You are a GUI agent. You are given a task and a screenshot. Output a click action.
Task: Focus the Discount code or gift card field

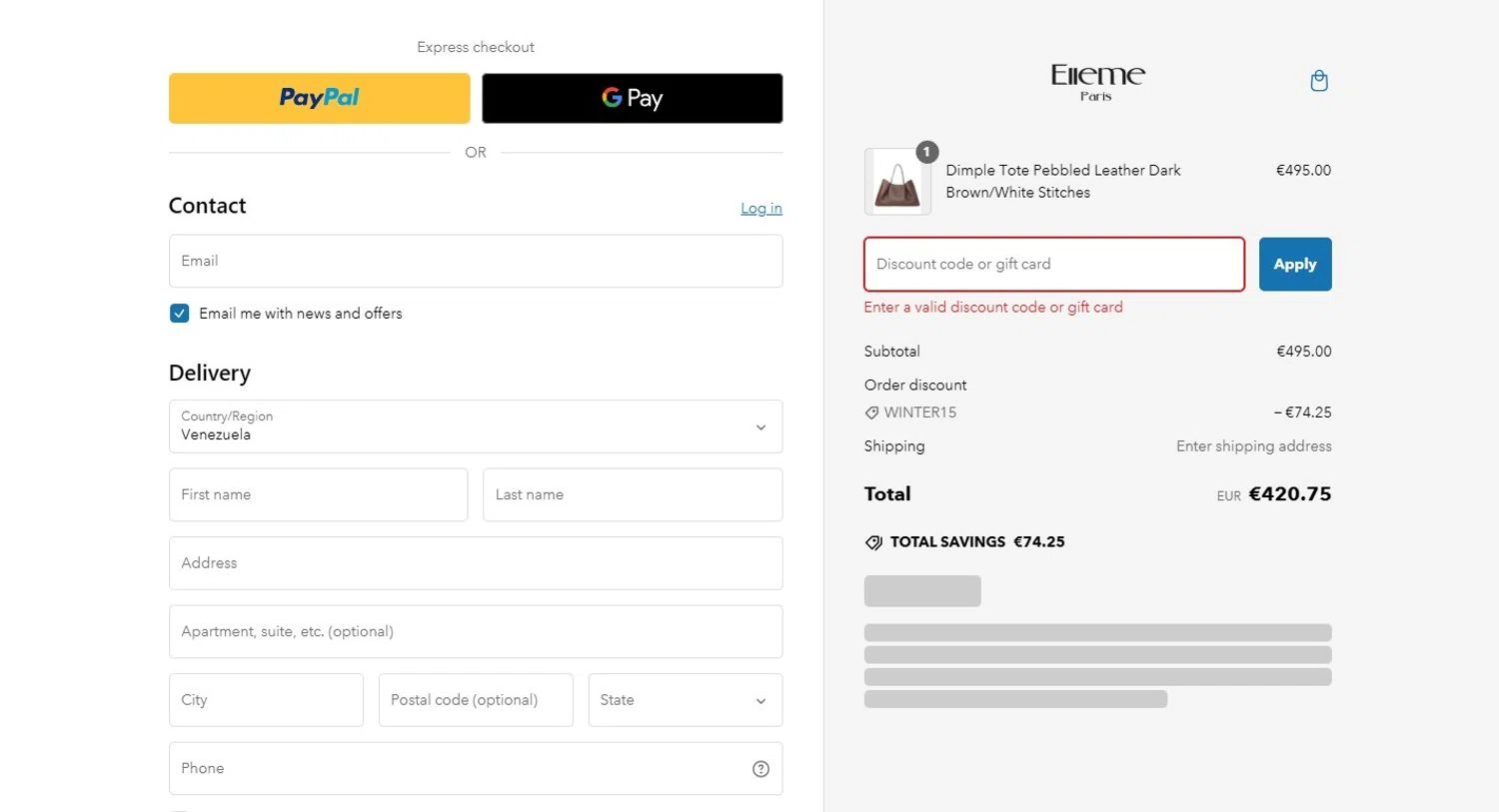[x=1054, y=265]
